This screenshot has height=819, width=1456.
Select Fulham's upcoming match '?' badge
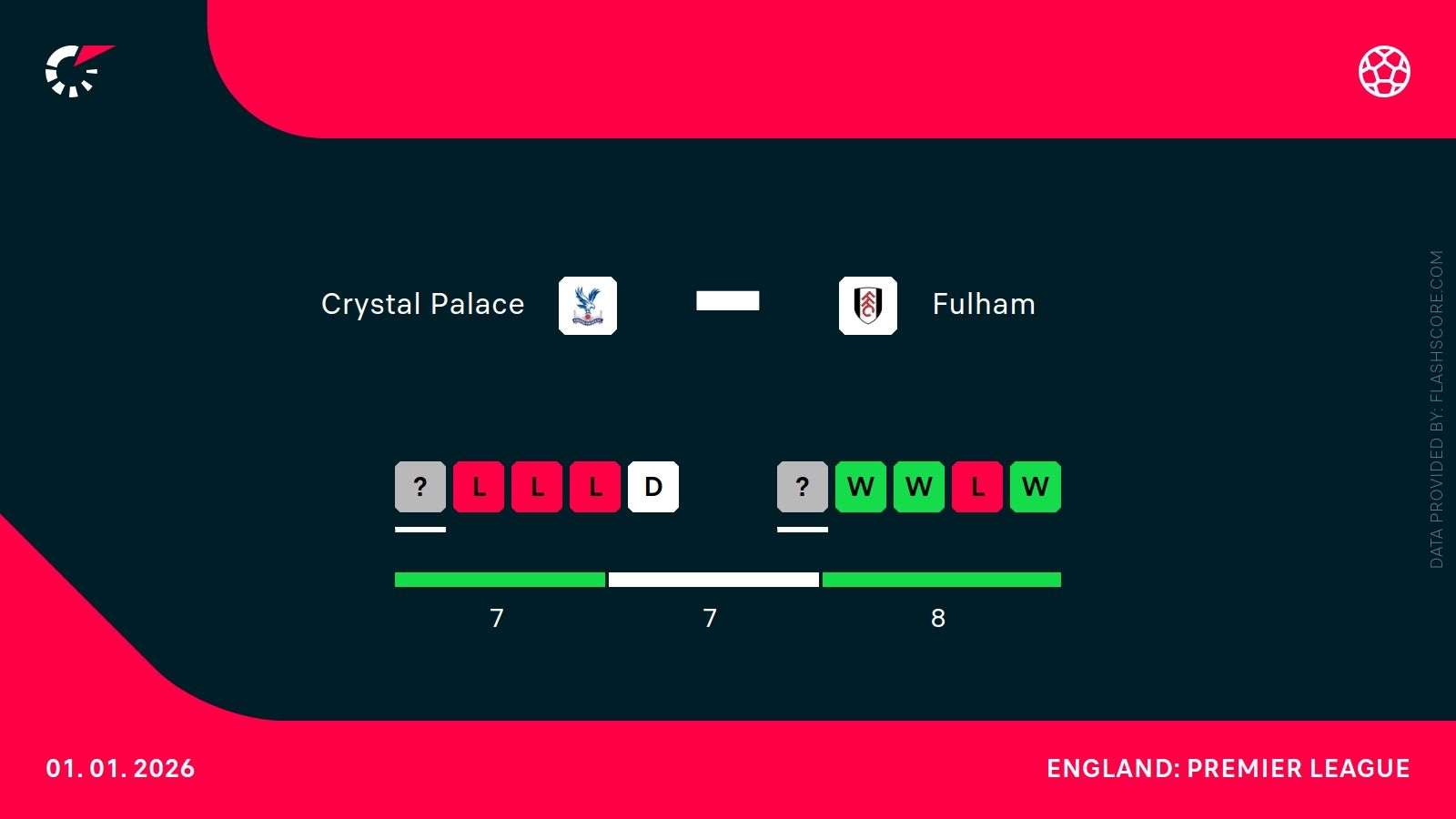click(x=803, y=487)
